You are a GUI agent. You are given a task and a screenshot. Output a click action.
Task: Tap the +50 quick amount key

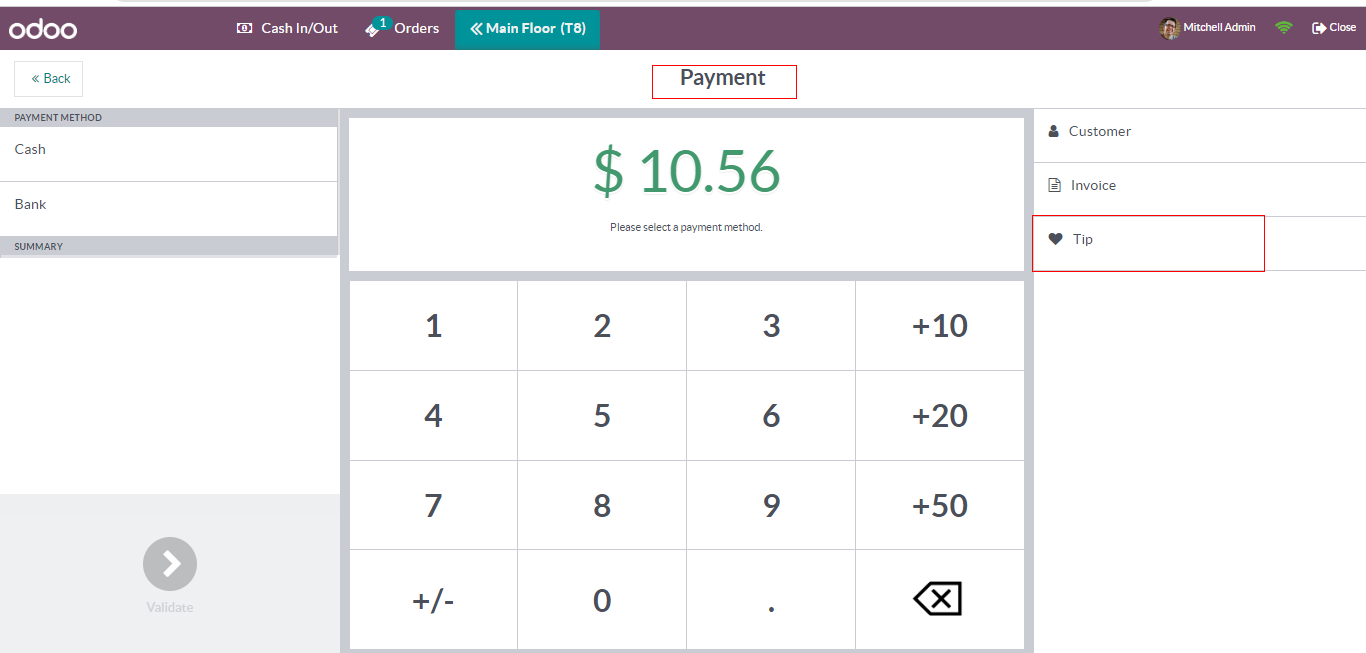point(940,505)
